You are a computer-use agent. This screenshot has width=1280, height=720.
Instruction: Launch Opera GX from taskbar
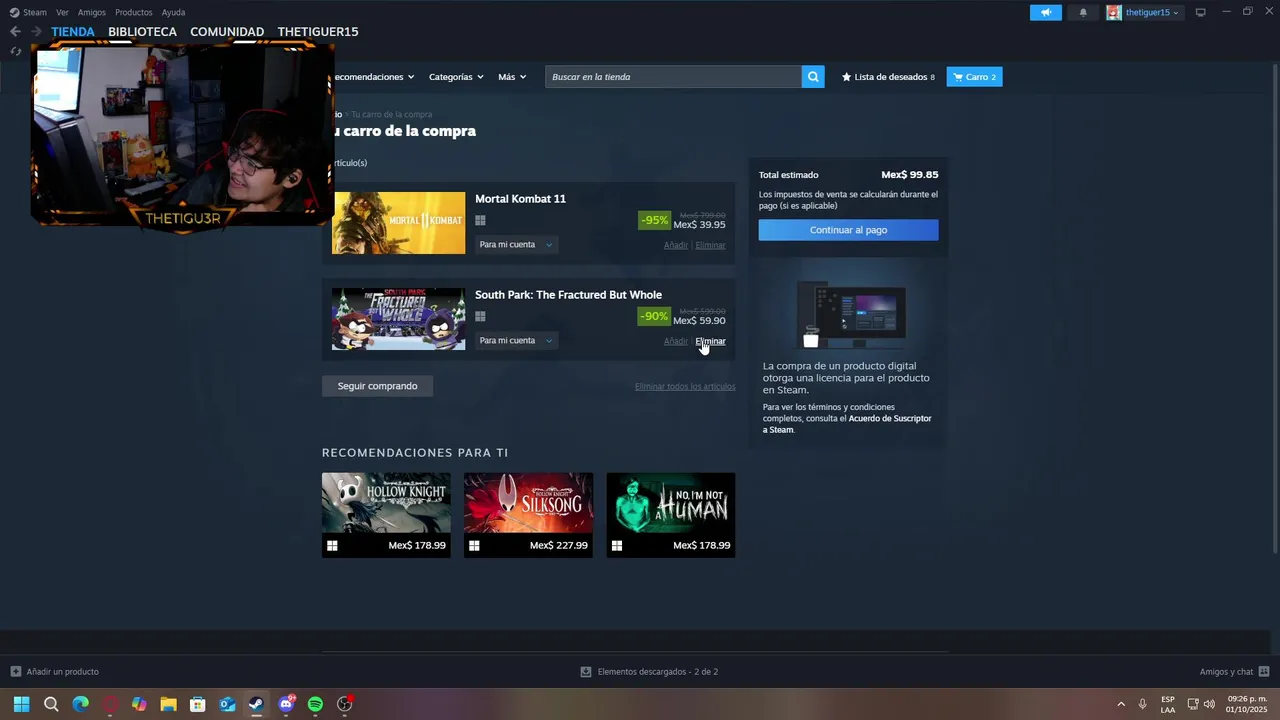click(110, 704)
